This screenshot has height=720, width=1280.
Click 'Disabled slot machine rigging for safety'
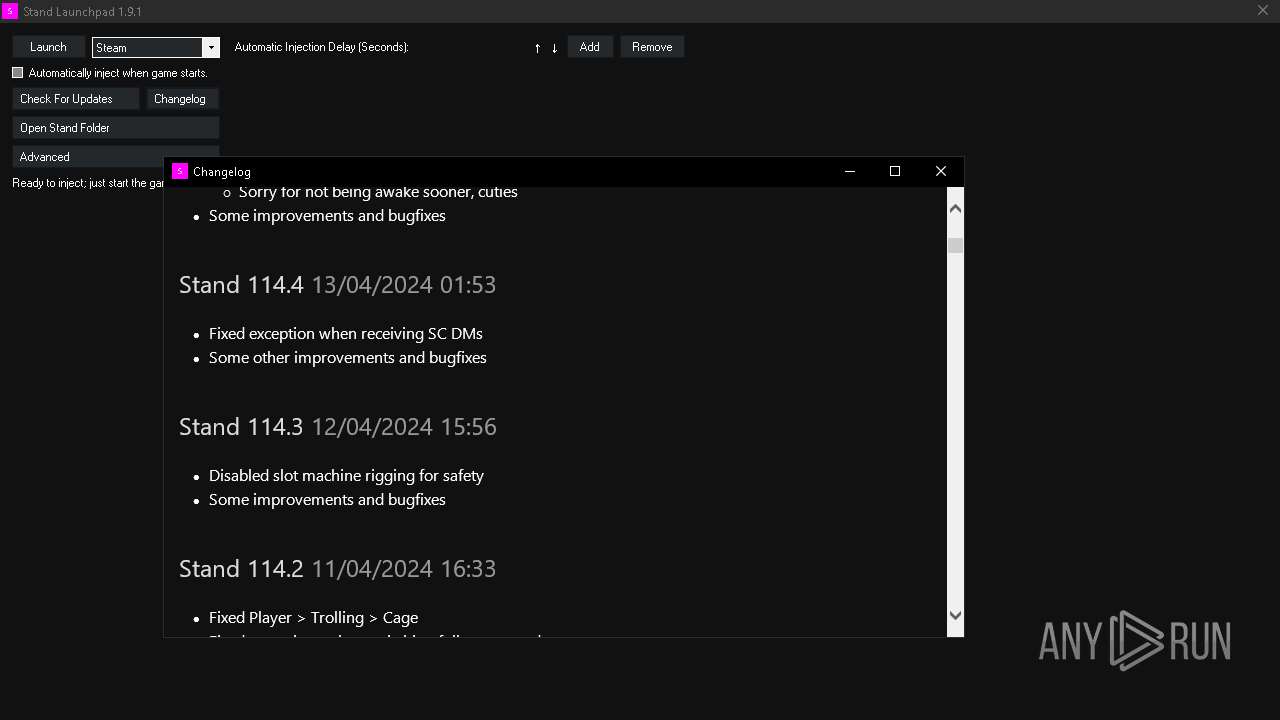tap(346, 476)
